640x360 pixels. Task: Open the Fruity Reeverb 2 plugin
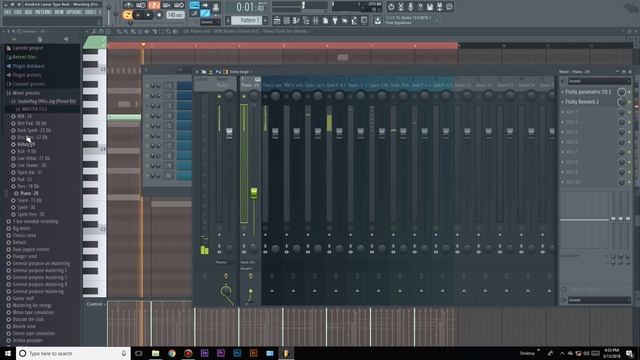582,102
